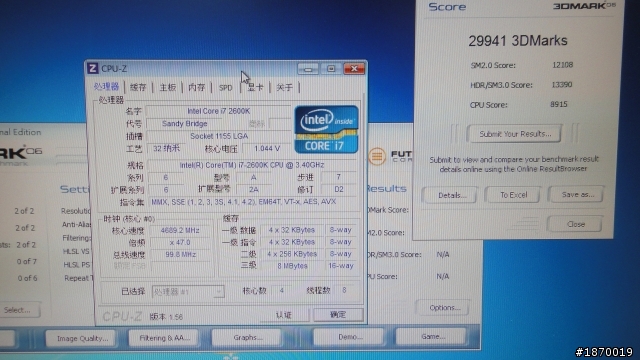Click the 8 MBytes level 3 cache value

click(x=292, y=266)
